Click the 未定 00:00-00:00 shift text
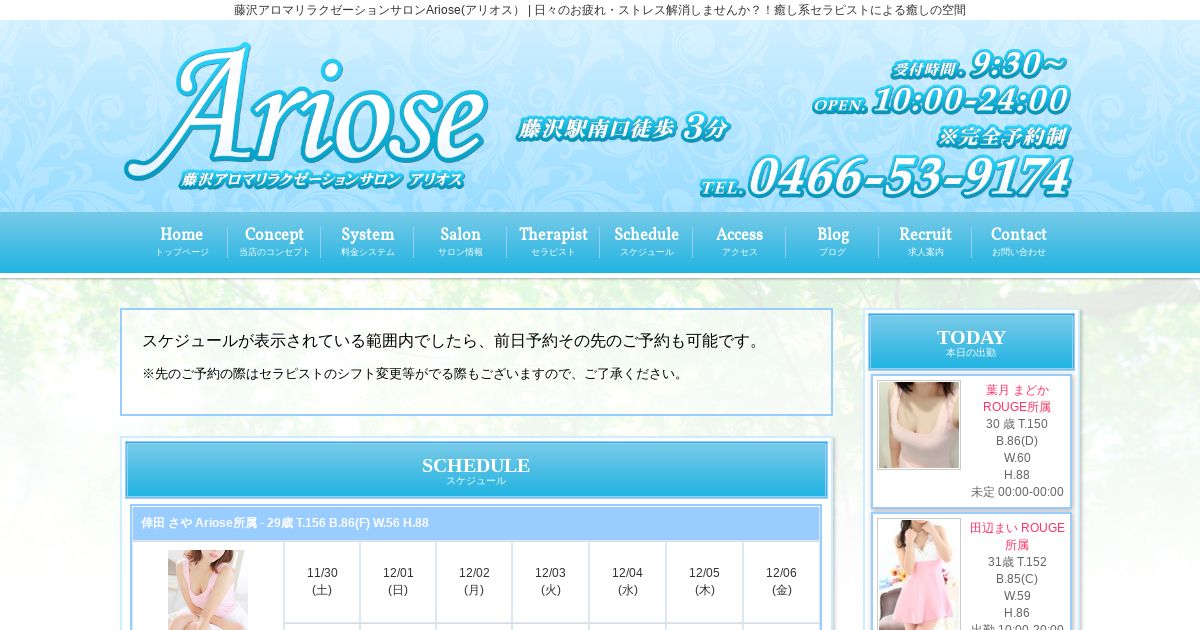Viewport: 1200px width, 630px height. [x=1017, y=492]
